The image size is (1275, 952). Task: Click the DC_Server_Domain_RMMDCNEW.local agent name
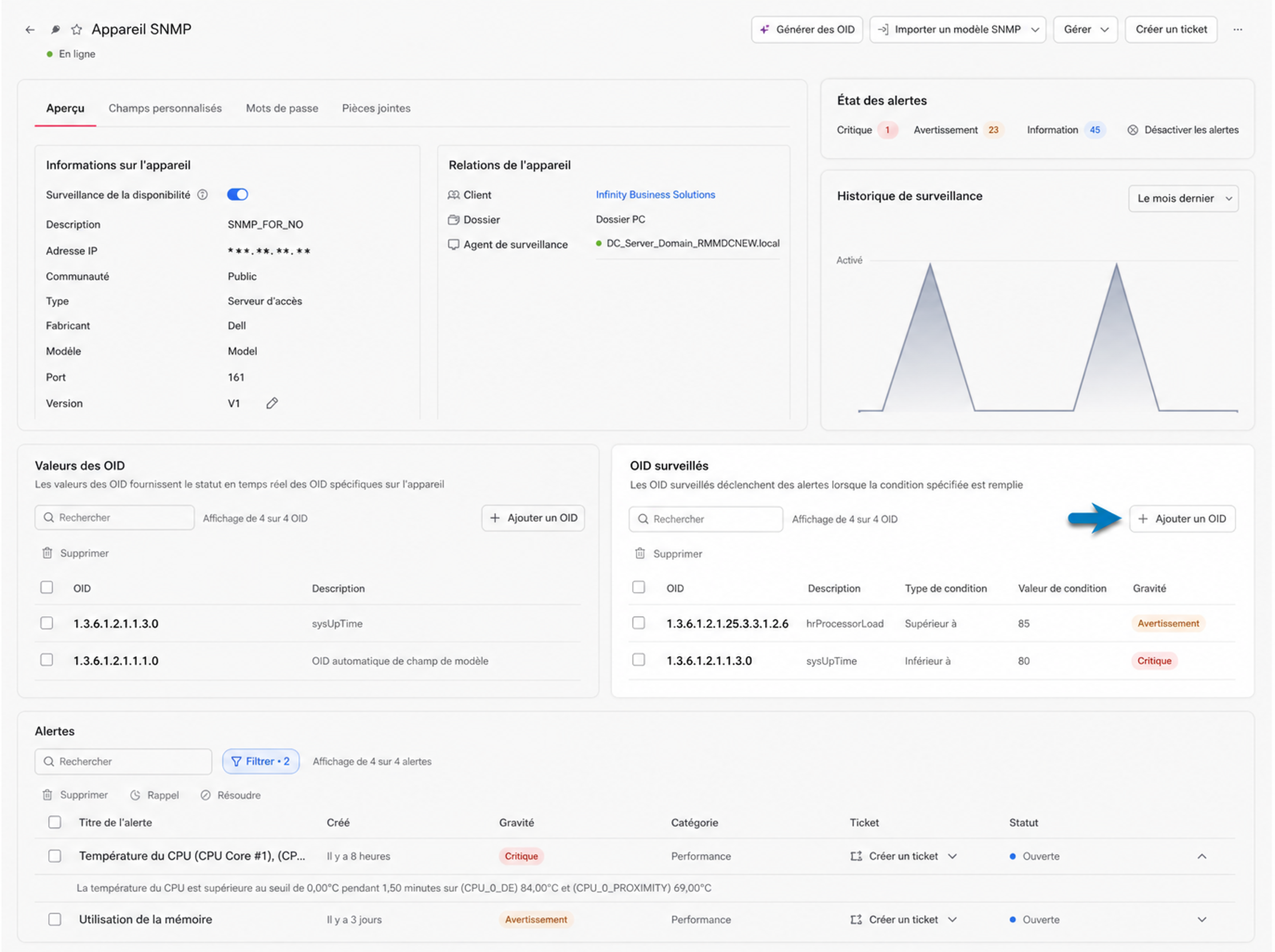tap(693, 243)
